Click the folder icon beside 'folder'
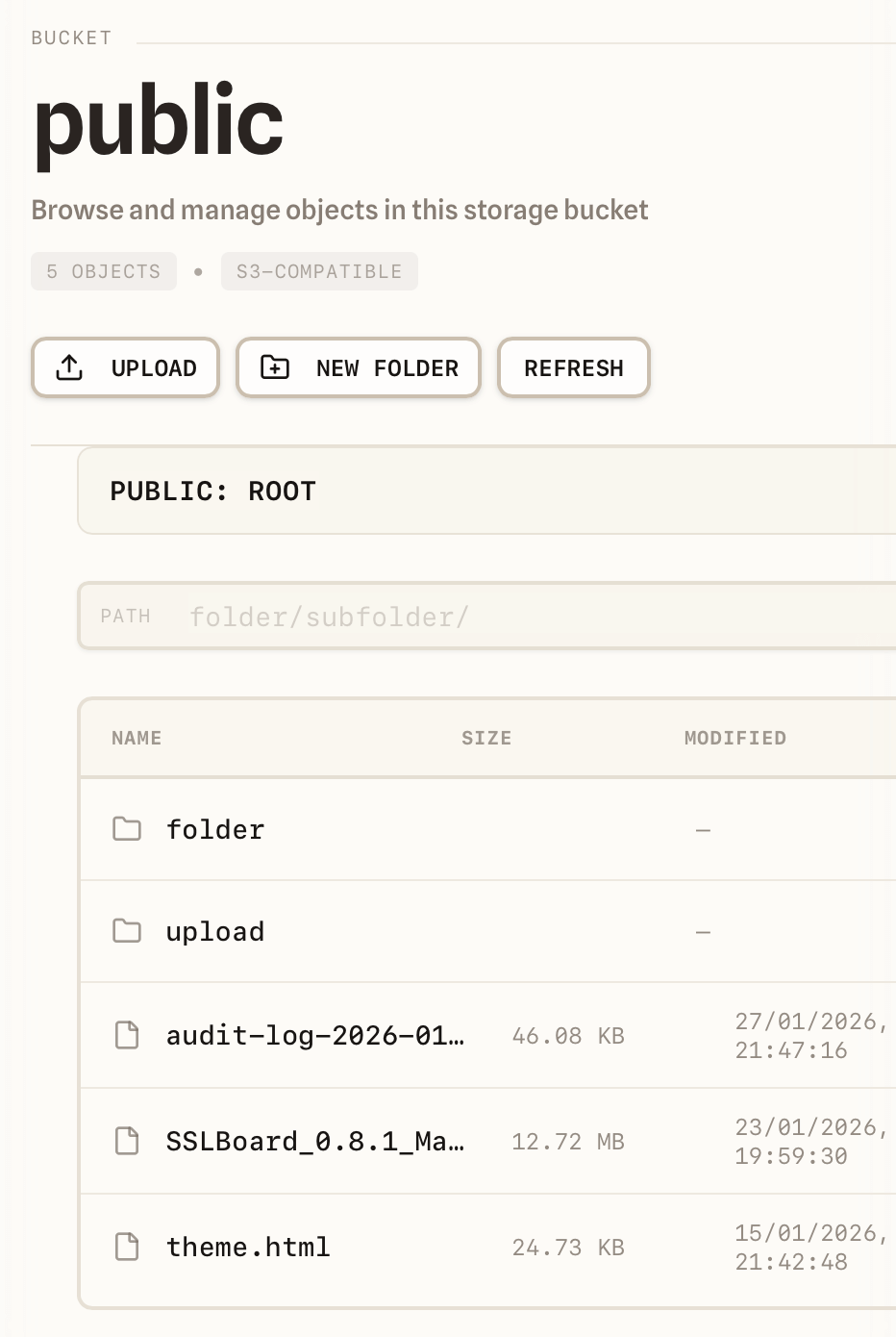The height and width of the screenshot is (1337, 896). [x=127, y=829]
